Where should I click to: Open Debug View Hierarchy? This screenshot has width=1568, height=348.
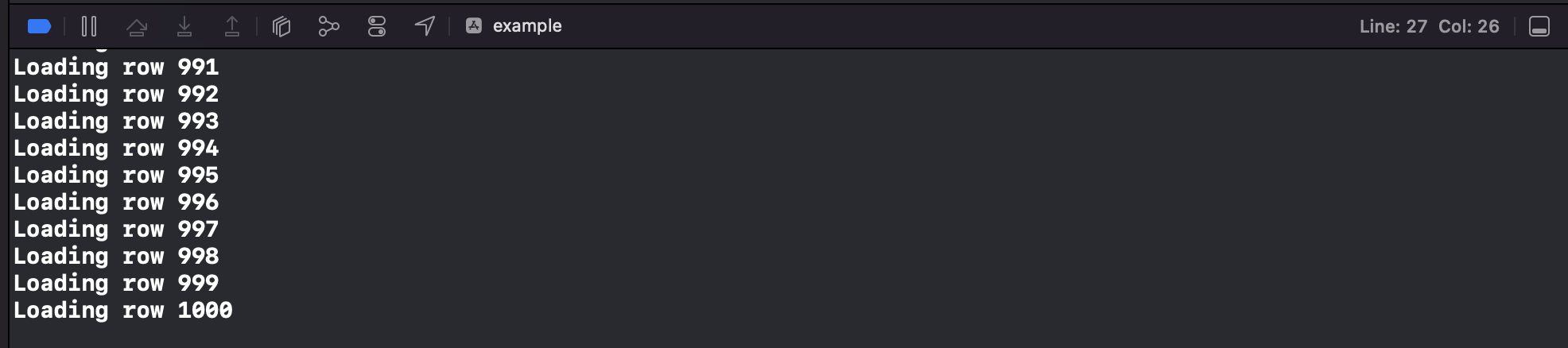281,26
